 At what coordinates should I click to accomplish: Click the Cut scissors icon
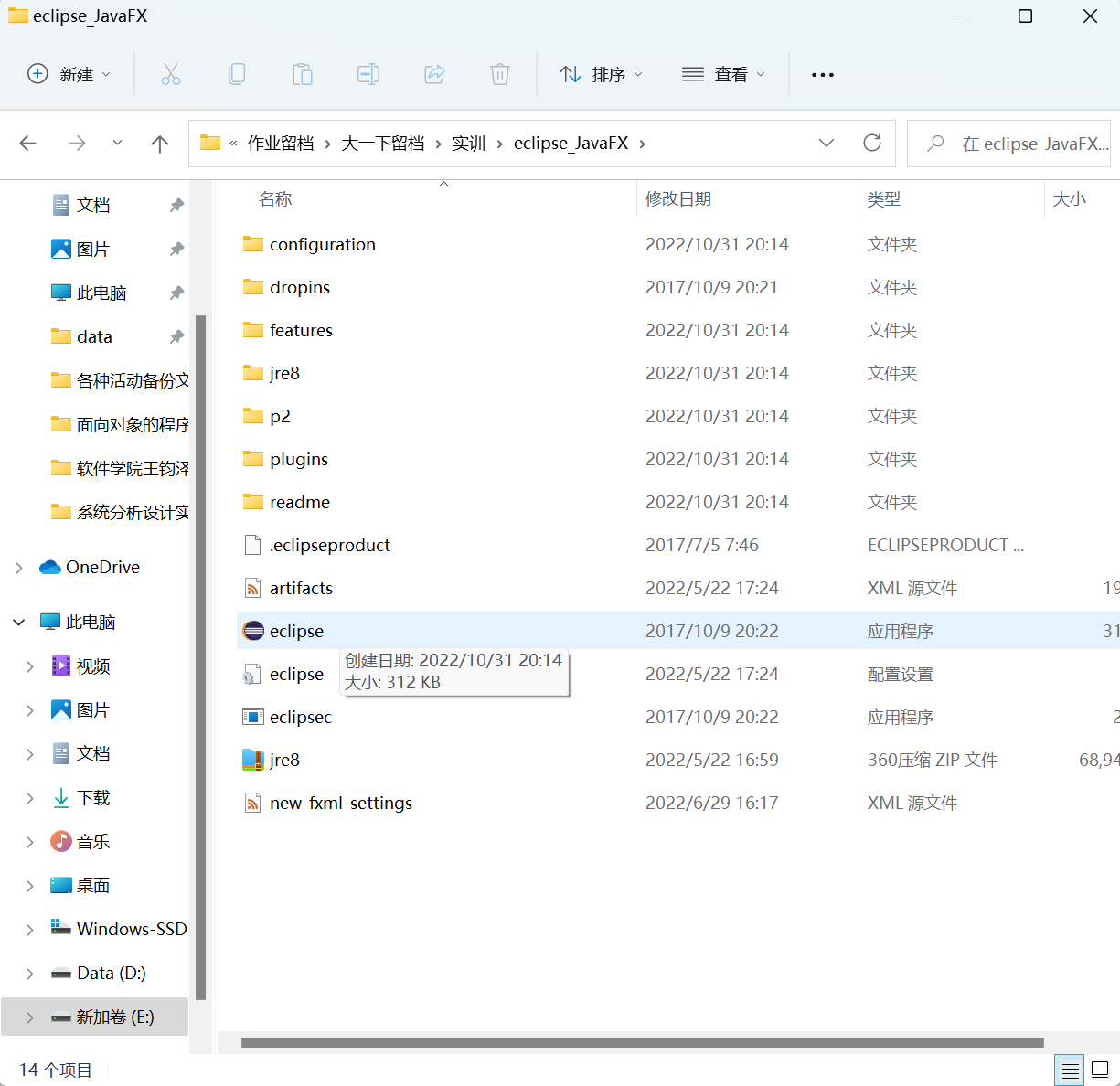[x=171, y=74]
